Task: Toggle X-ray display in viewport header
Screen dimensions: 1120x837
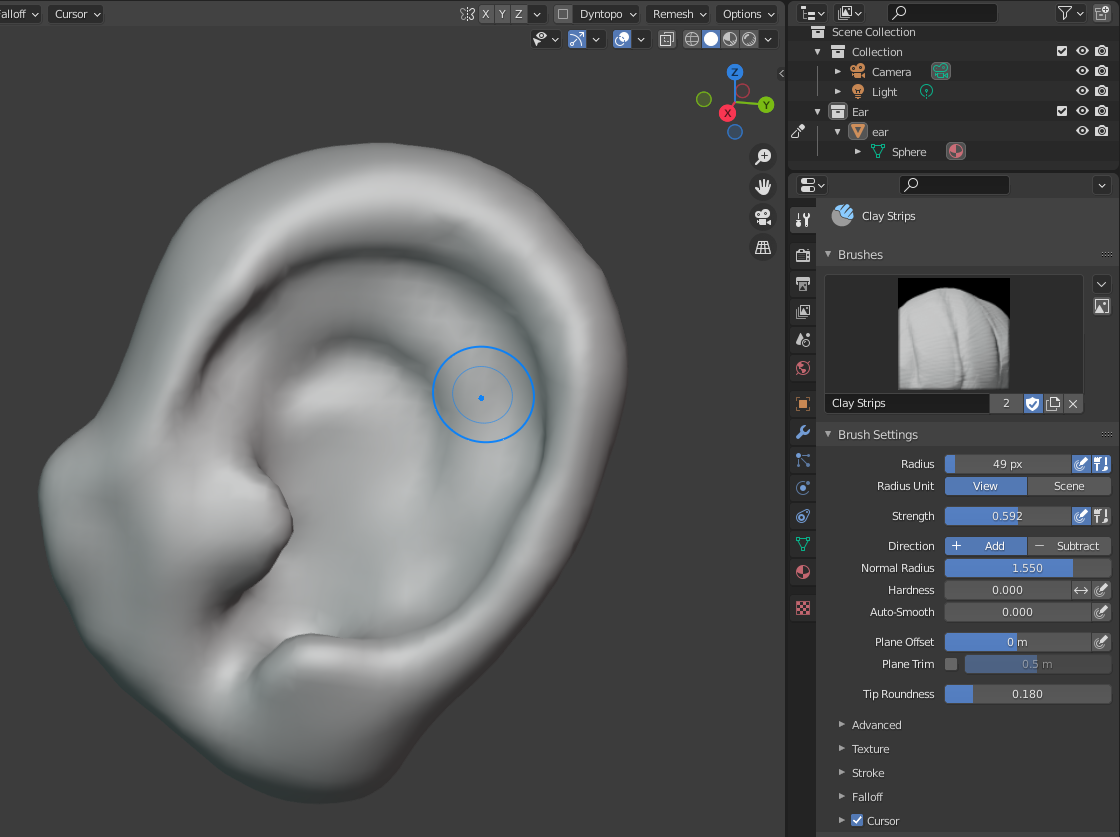Action: tap(666, 39)
